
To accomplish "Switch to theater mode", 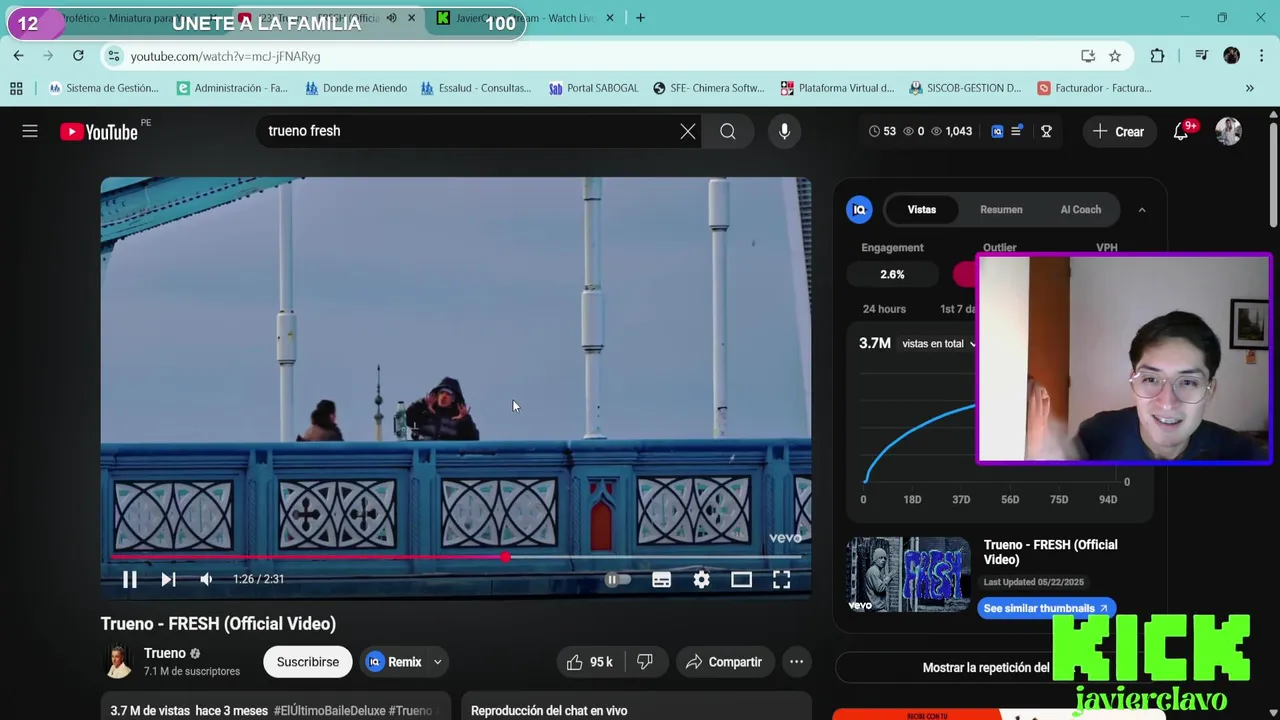I will [741, 579].
